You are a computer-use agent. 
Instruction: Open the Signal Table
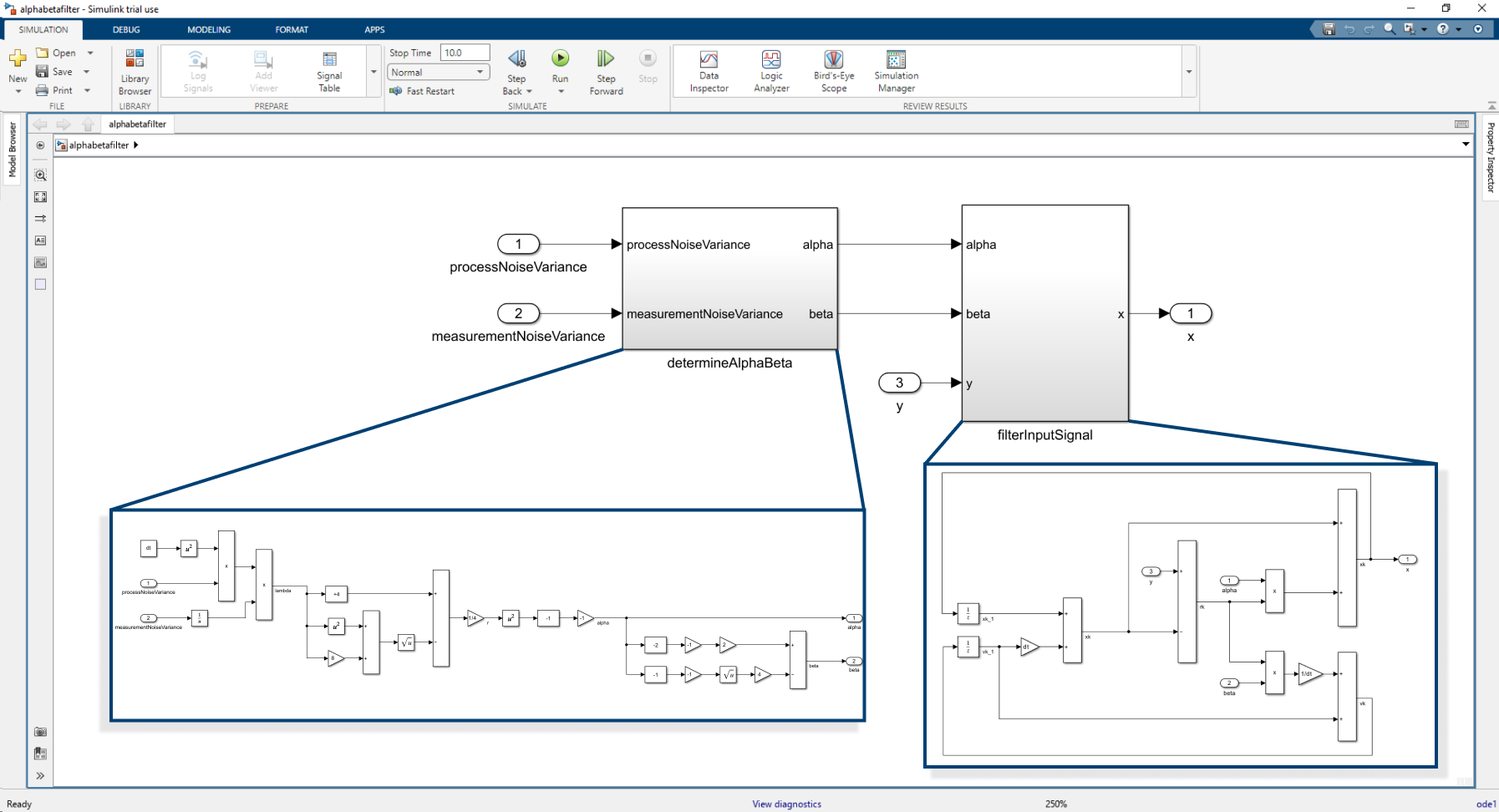329,72
